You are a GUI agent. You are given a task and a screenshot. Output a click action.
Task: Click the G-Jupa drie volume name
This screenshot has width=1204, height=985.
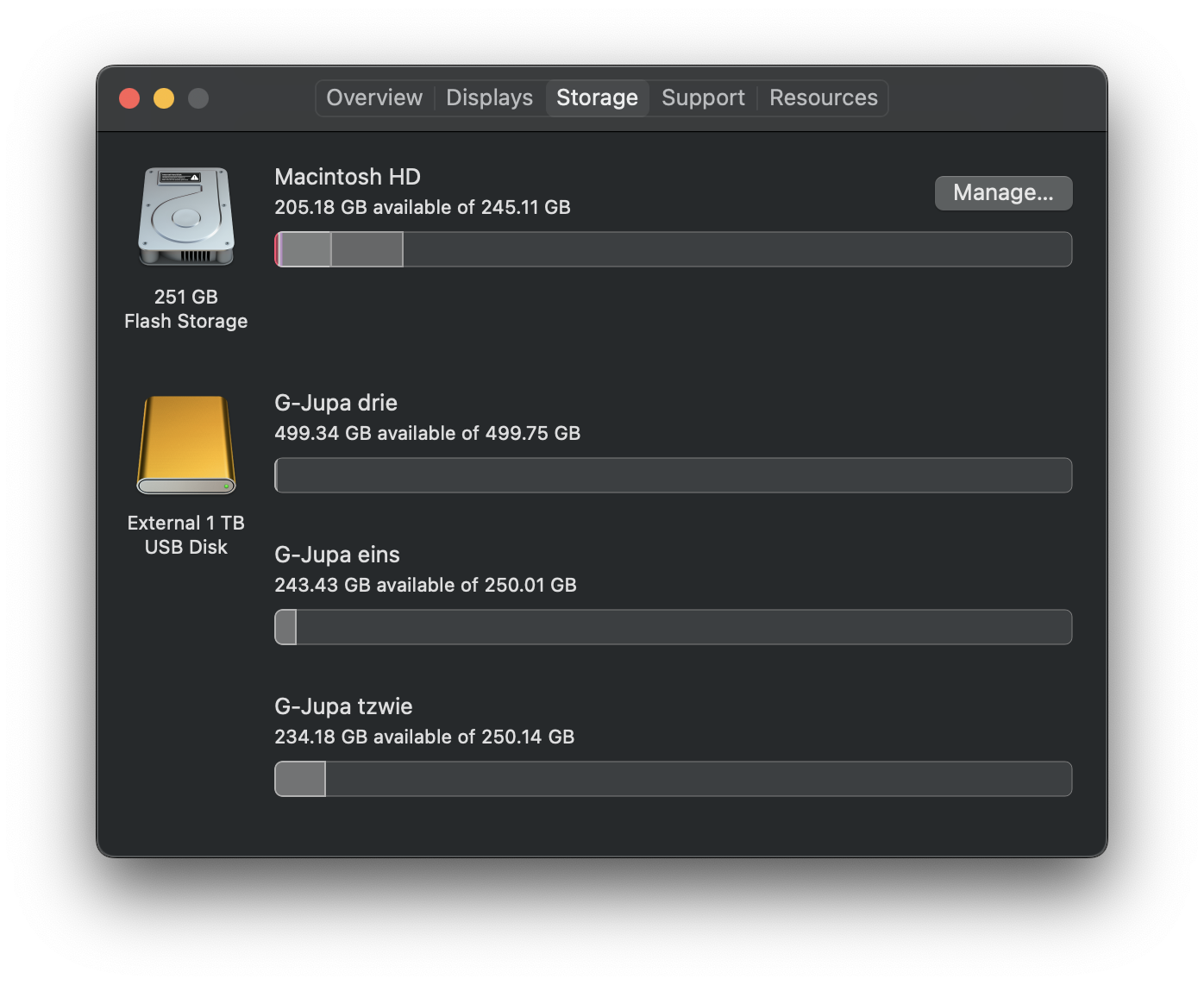[x=335, y=403]
